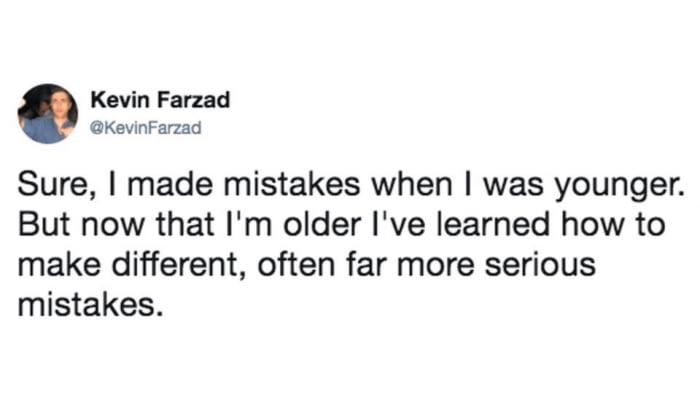Click the word "made" in first line
This screenshot has width=700, height=410.
(170, 184)
